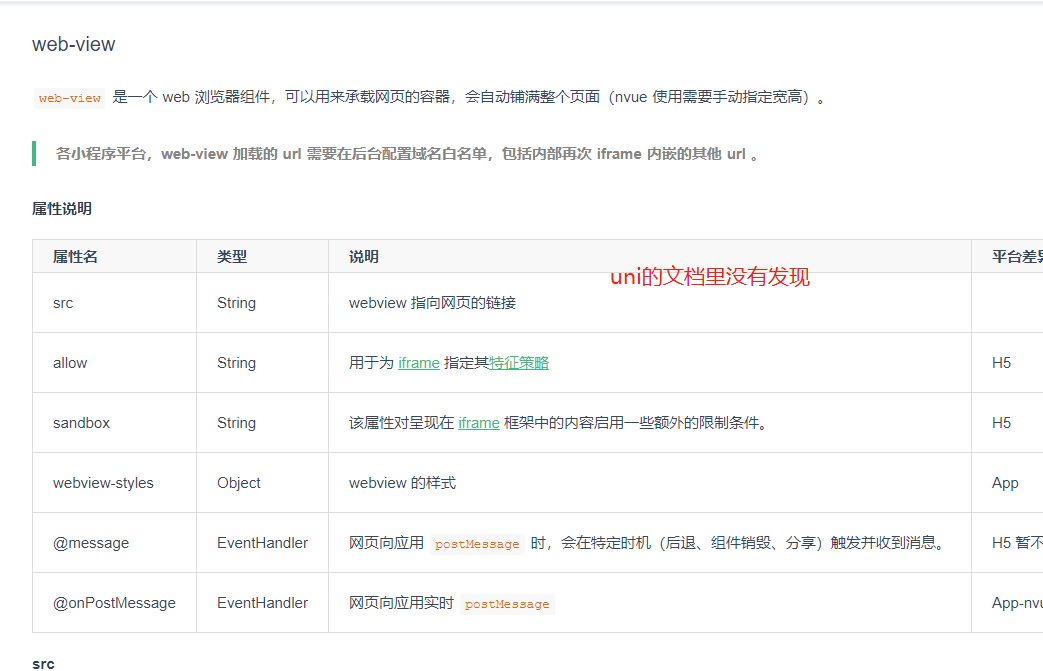
Task: Select the sandbox attribute name cell
Action: click(81, 423)
